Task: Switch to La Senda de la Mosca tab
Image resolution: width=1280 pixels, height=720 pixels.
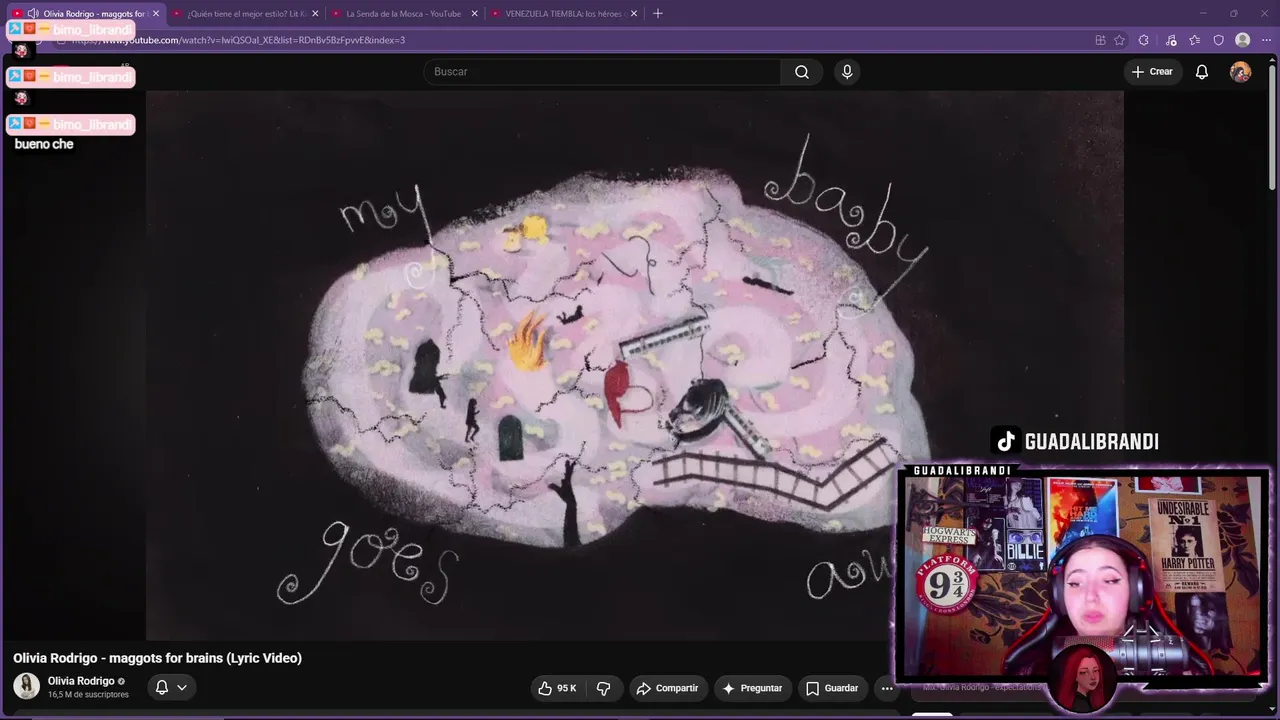Action: [404, 14]
